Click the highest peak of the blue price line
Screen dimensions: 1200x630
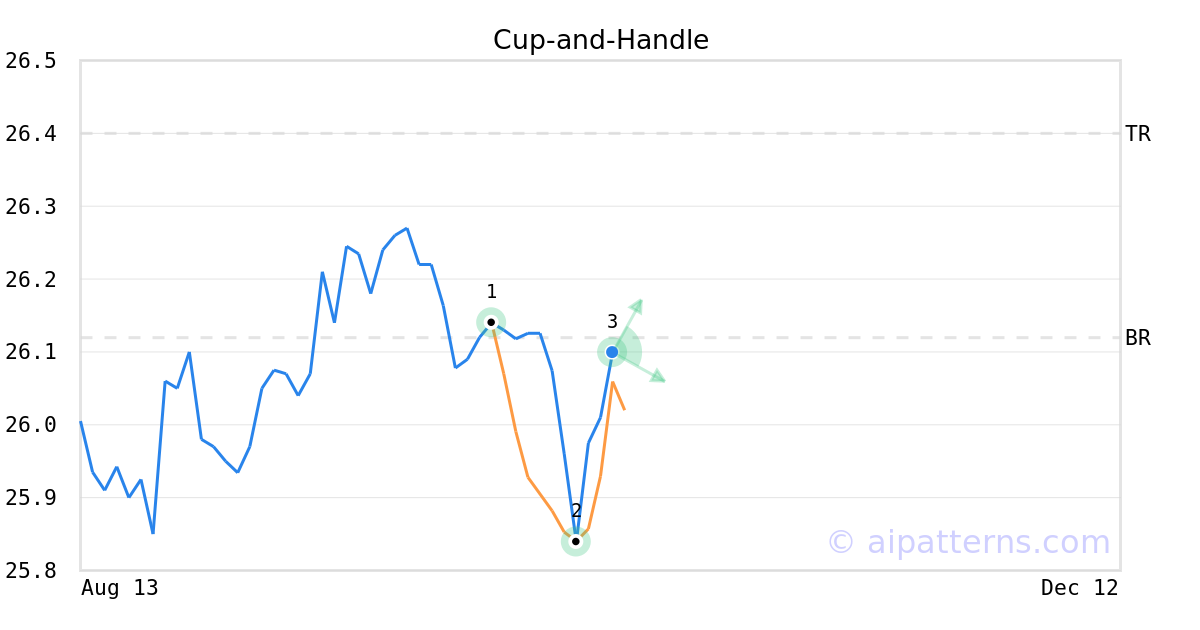406,229
